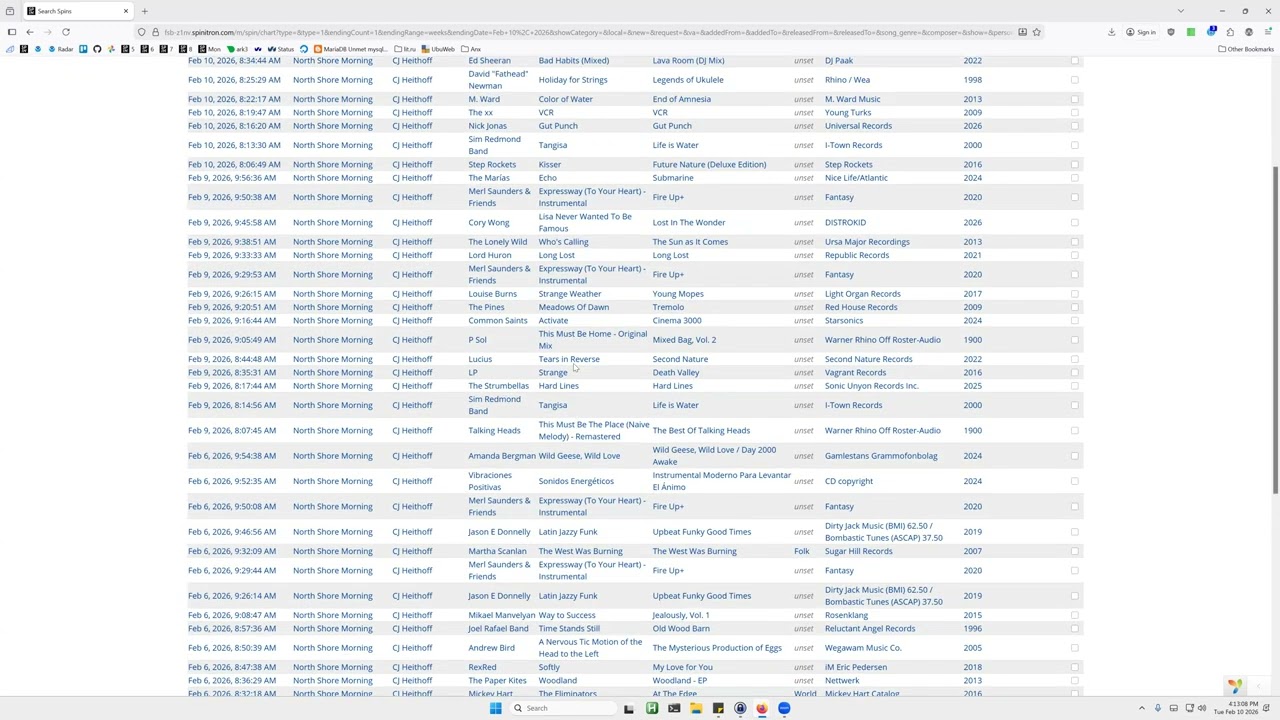
Task: Open the Vibraciones Positivas artist link
Action: (x=490, y=481)
